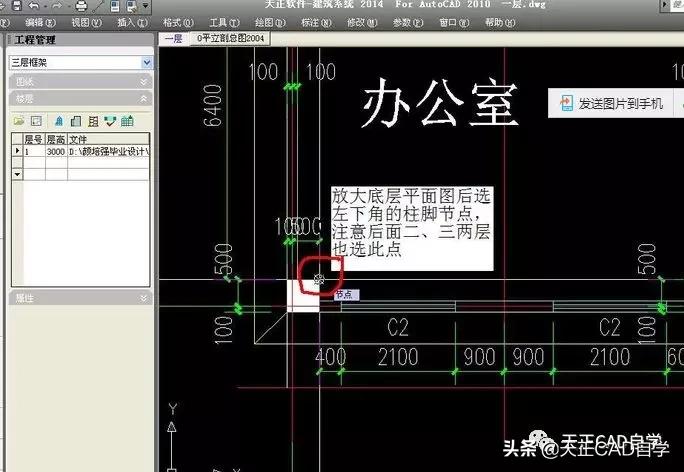Select the floor height cell 3000
This screenshot has width=684, height=472.
pos(56,151)
